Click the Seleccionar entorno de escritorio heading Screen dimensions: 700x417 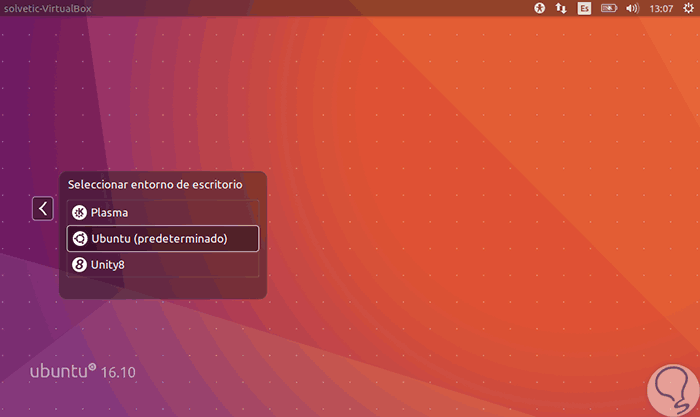pos(155,184)
